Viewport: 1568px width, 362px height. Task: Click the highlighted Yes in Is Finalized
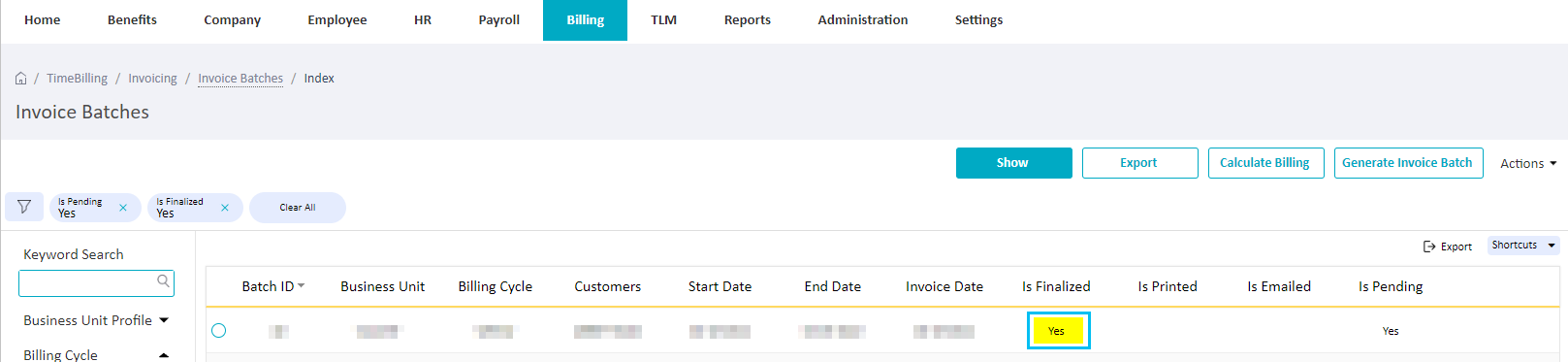point(1057,331)
